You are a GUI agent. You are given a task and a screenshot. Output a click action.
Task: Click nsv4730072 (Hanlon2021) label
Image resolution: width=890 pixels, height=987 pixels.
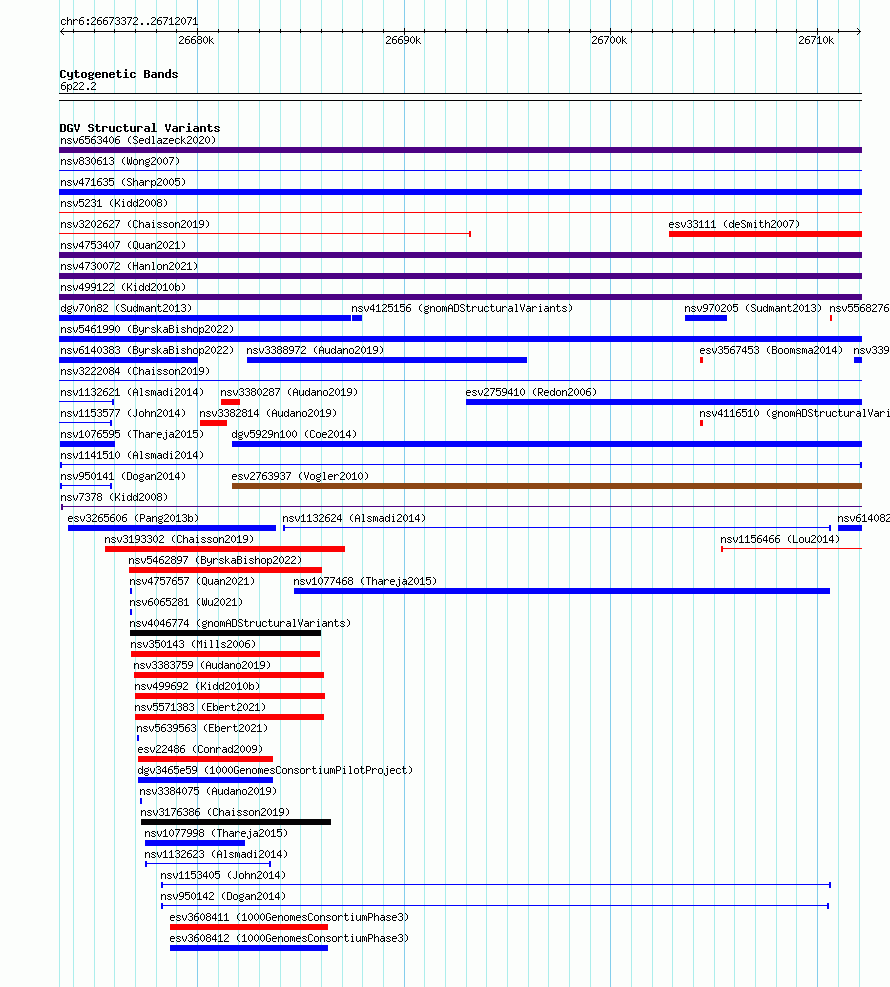129,266
